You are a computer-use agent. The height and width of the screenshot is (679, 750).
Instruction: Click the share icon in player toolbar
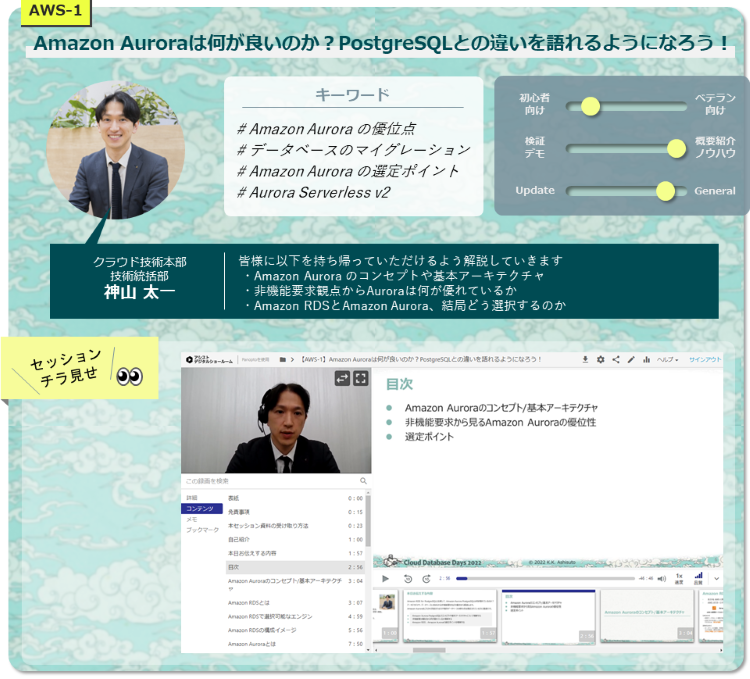click(x=615, y=359)
